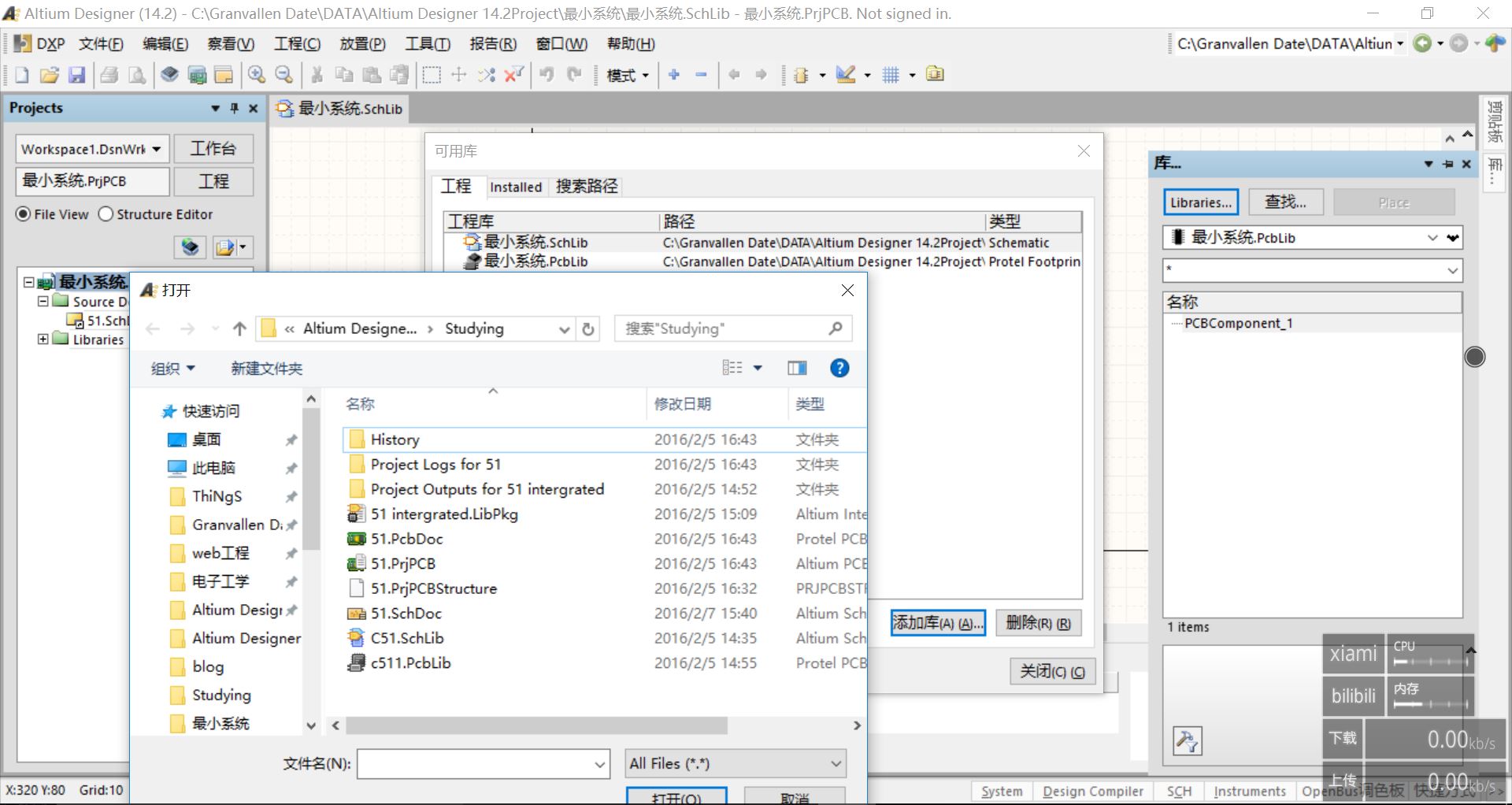1512x805 pixels.
Task: Click the zoom in magnifier icon
Action: point(257,75)
